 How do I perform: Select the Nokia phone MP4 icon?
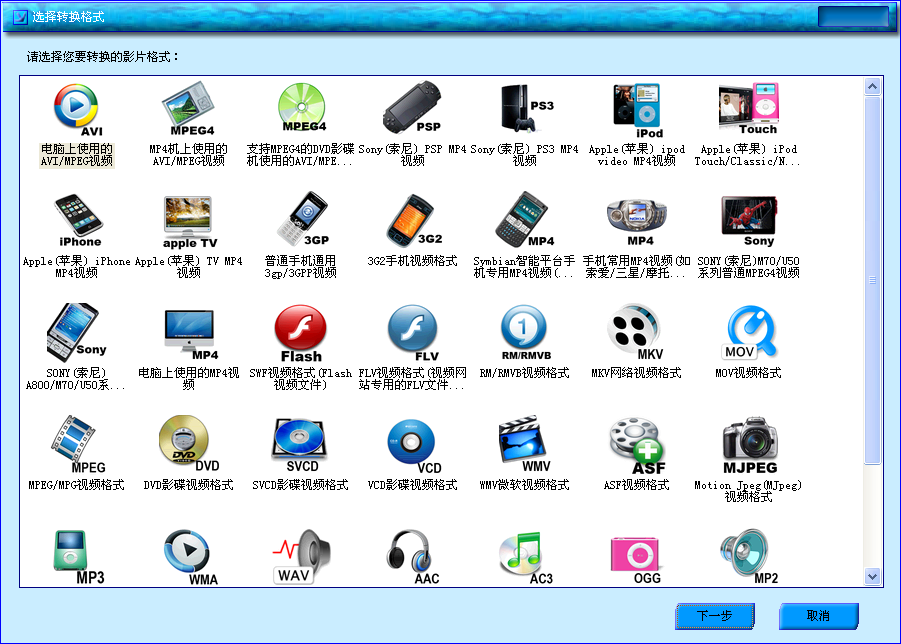(x=637, y=222)
